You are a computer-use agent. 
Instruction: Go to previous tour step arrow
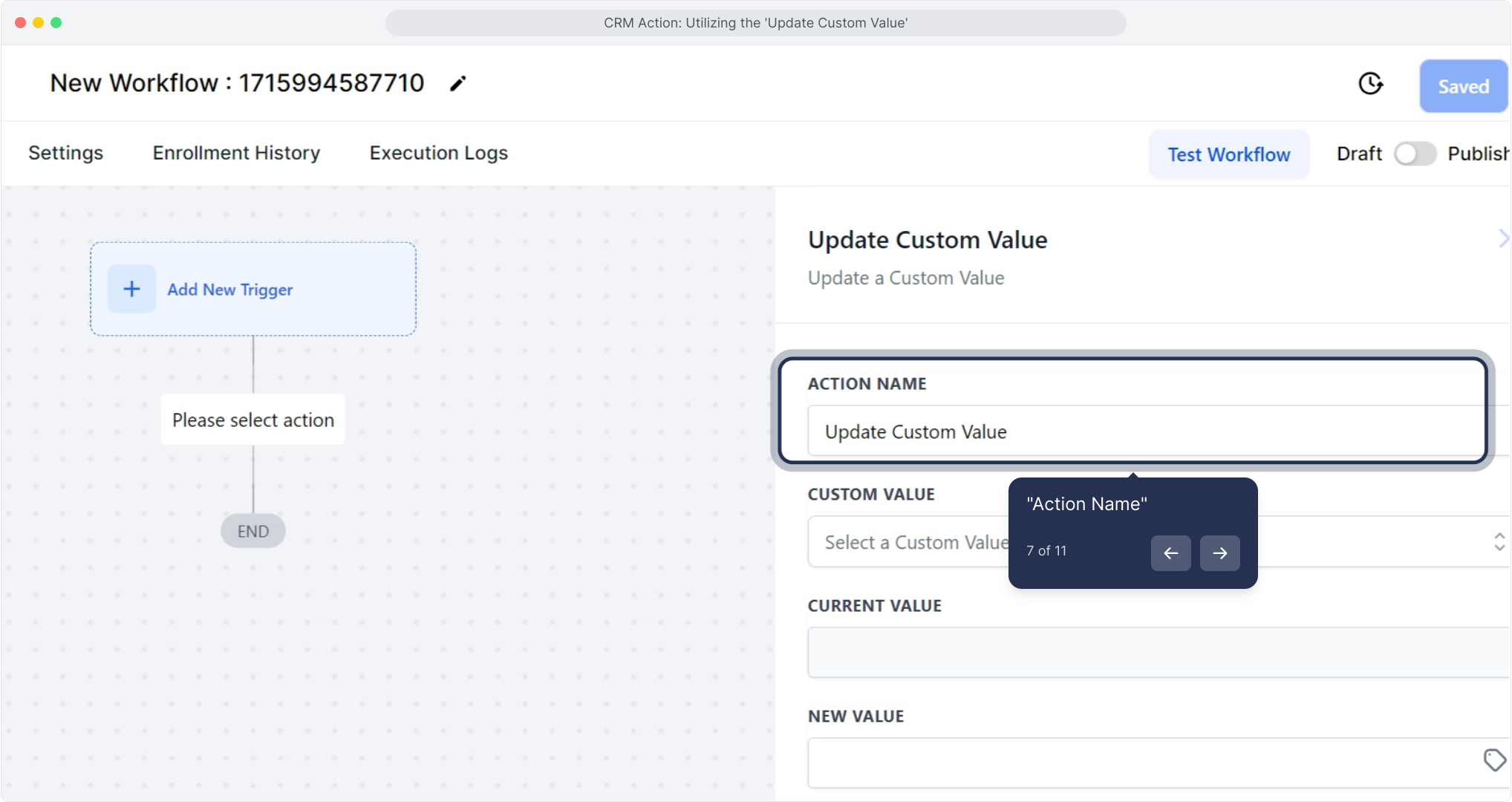coord(1170,553)
